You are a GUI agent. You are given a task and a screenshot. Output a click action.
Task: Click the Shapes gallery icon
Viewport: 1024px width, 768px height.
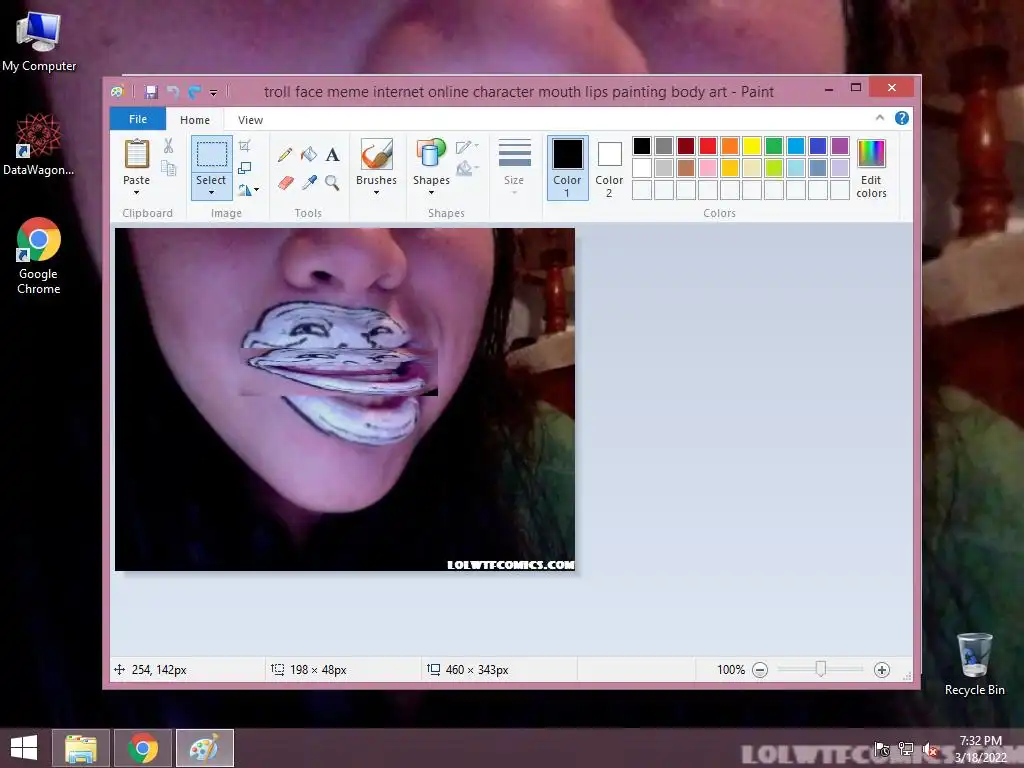tap(431, 154)
